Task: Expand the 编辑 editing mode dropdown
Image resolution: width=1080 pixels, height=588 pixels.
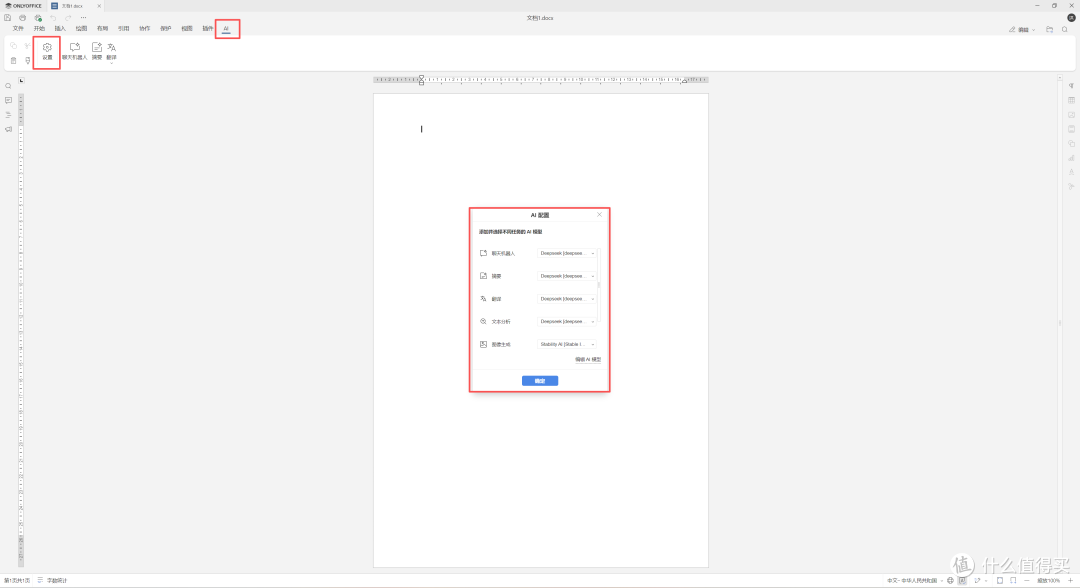Action: tap(1022, 30)
